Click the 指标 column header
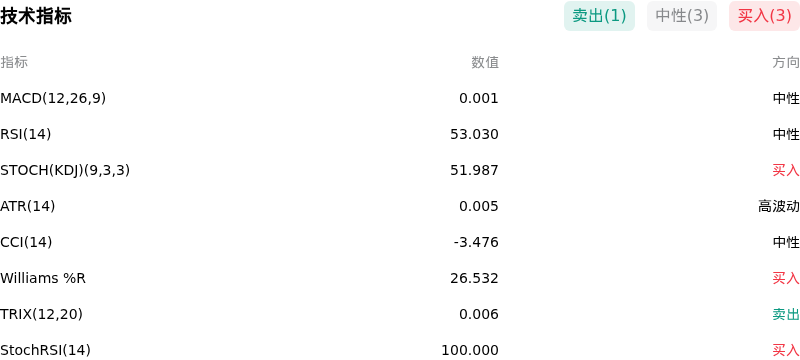This screenshot has height=360, width=800. click(14, 62)
